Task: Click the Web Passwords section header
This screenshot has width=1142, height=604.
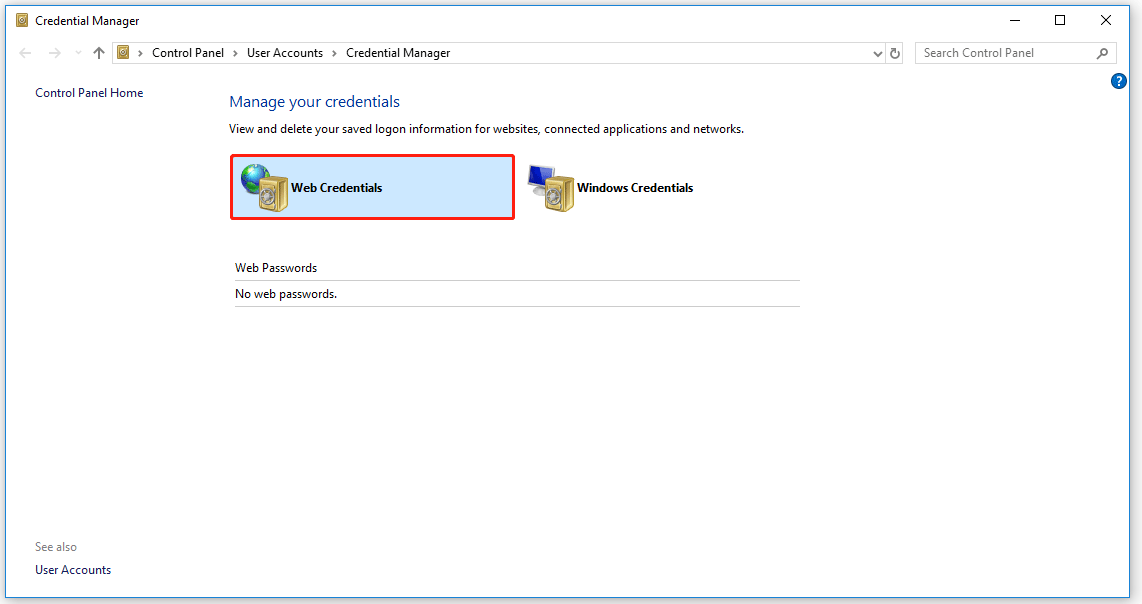Action: [275, 267]
